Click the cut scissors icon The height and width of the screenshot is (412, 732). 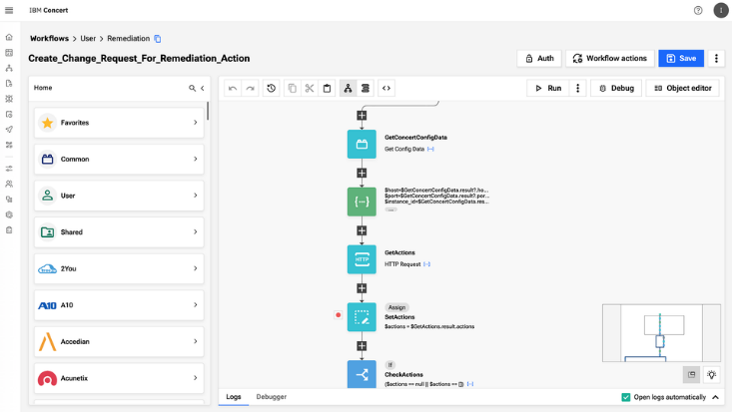click(310, 88)
